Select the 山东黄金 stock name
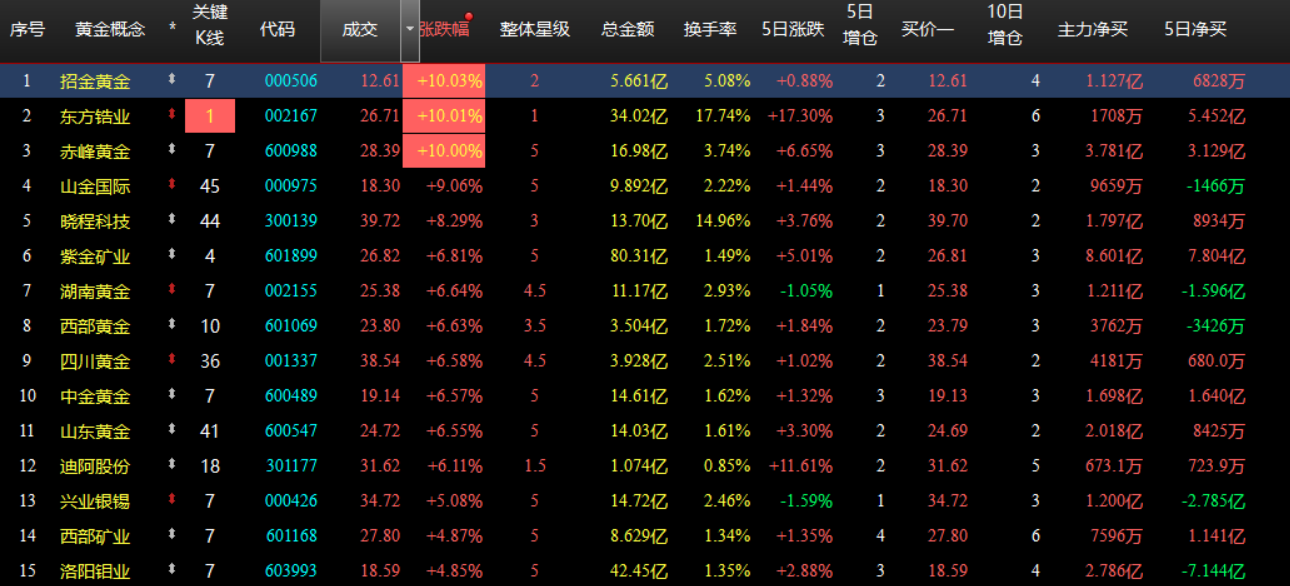1290x586 pixels. [95, 431]
